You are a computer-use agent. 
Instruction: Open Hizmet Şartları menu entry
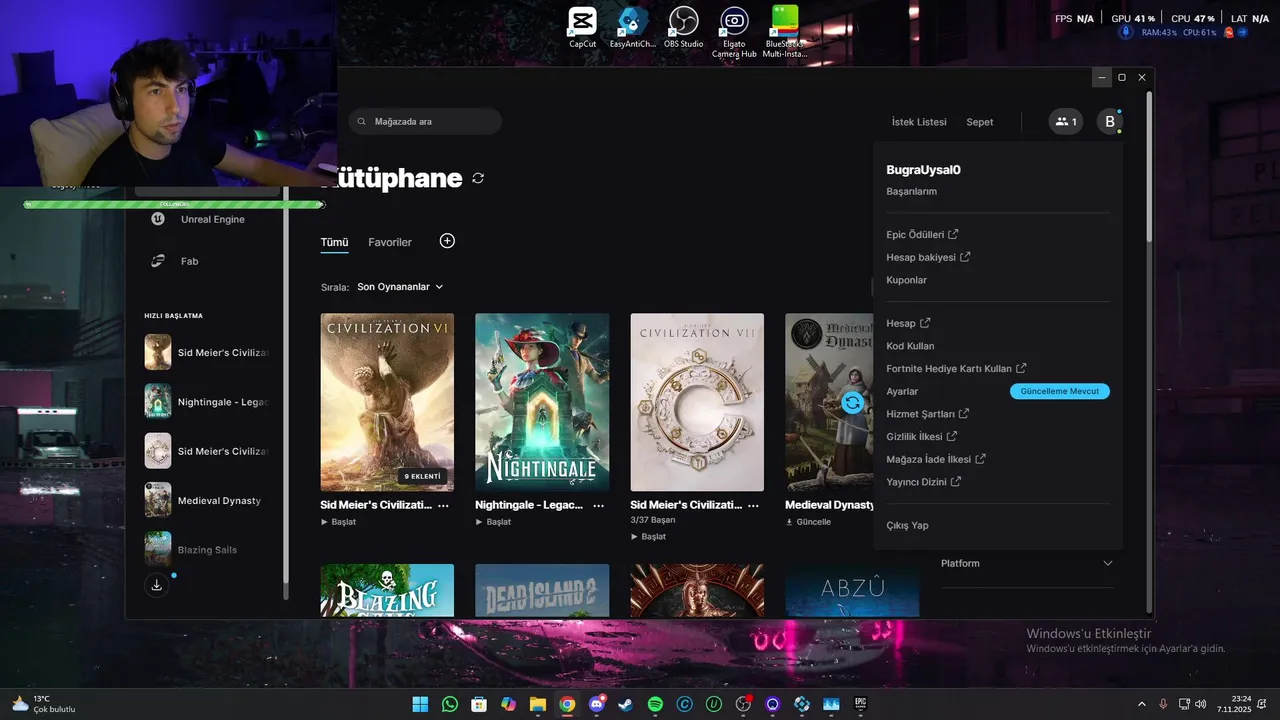928,413
